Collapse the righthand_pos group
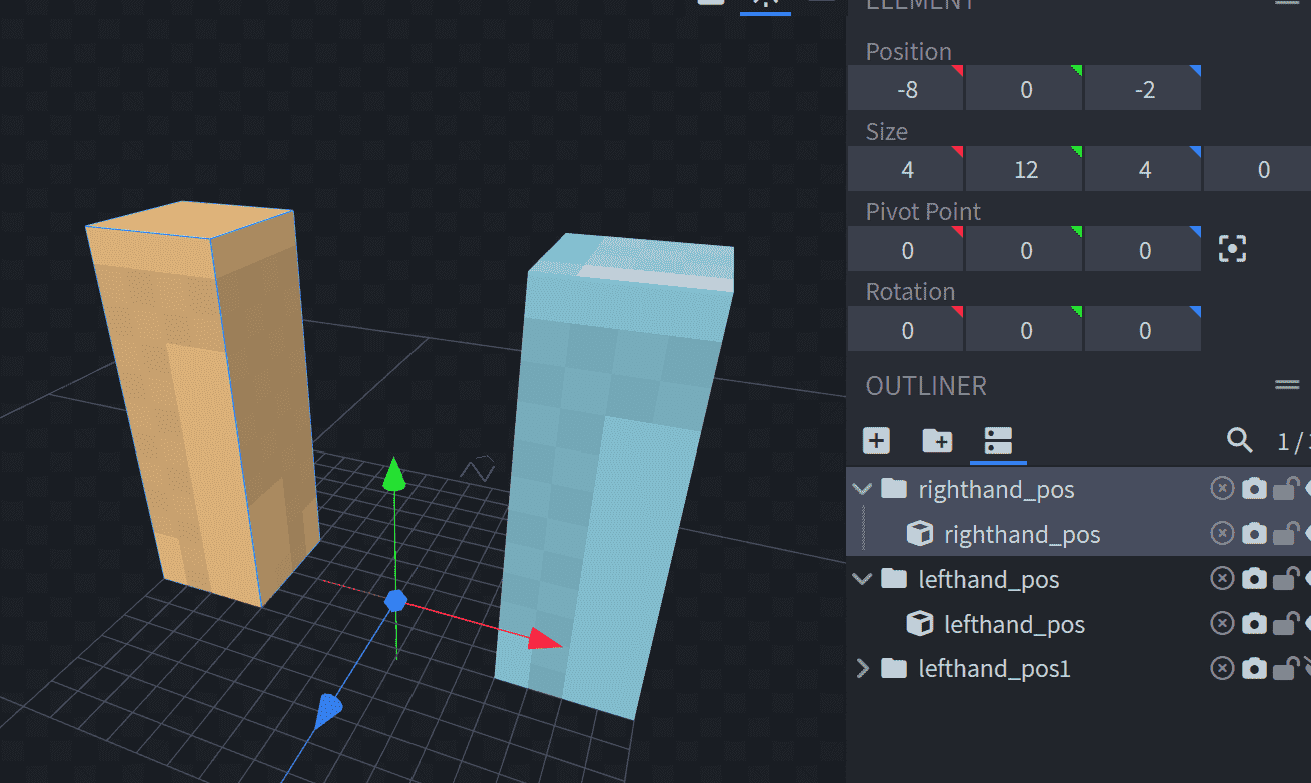 [x=862, y=489]
